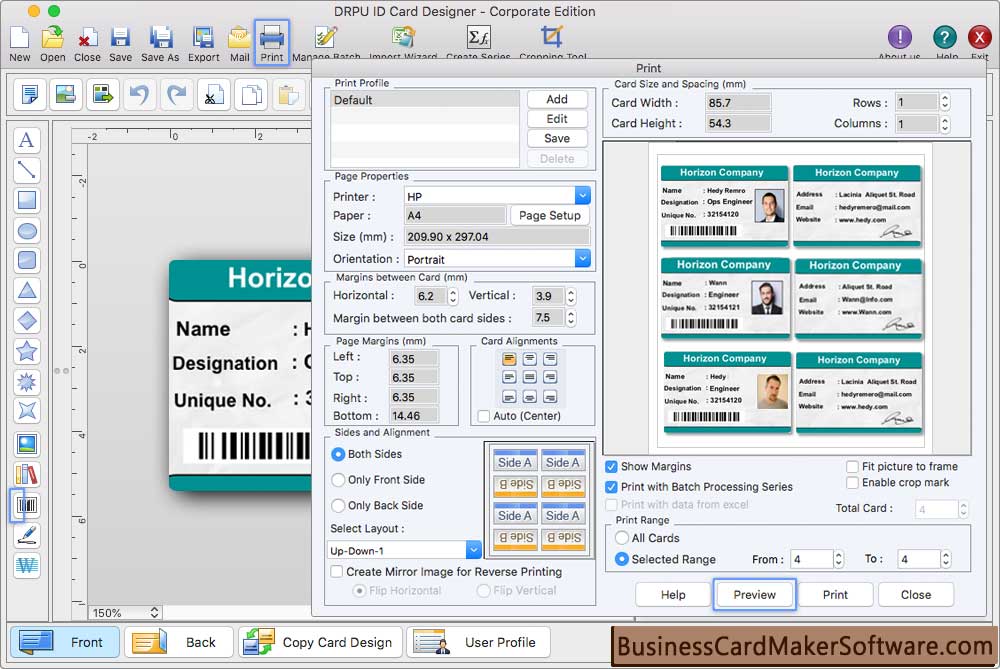Viewport: 1000px width, 669px height.
Task: Uncheck the Show Margins checkbox
Action: coord(611,466)
